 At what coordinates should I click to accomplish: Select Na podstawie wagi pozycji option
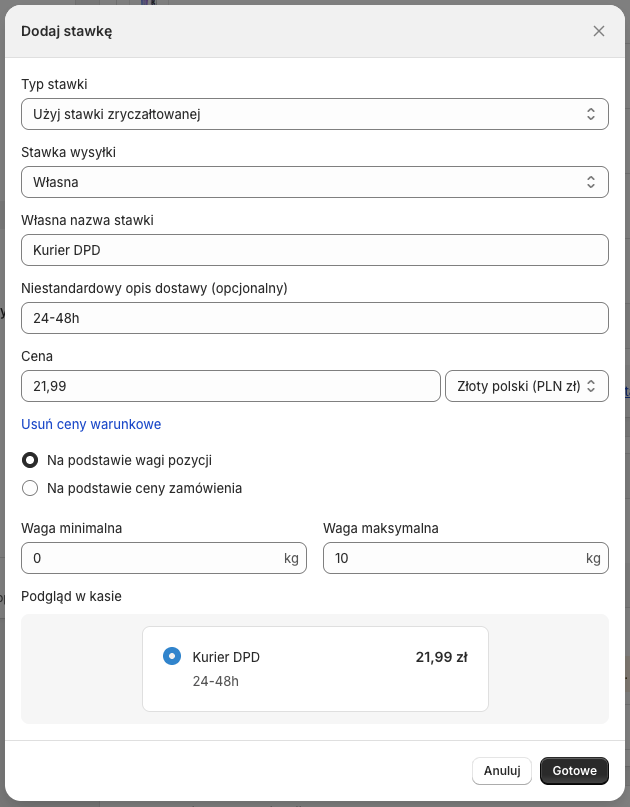tap(30, 460)
